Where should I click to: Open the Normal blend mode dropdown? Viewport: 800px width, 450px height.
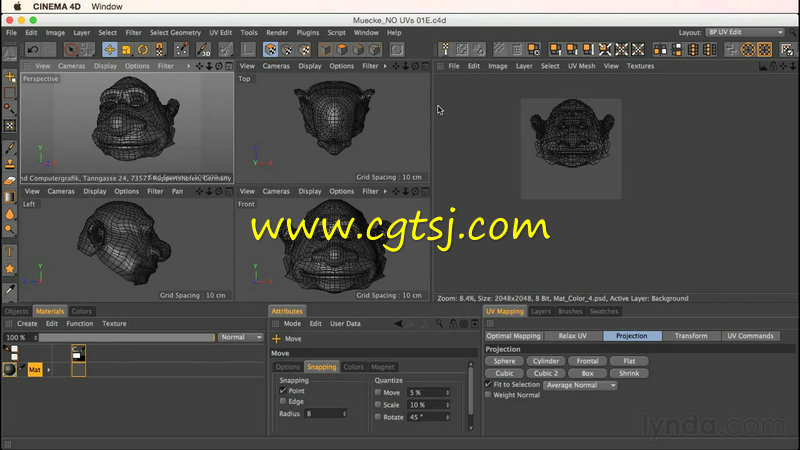(x=241, y=338)
